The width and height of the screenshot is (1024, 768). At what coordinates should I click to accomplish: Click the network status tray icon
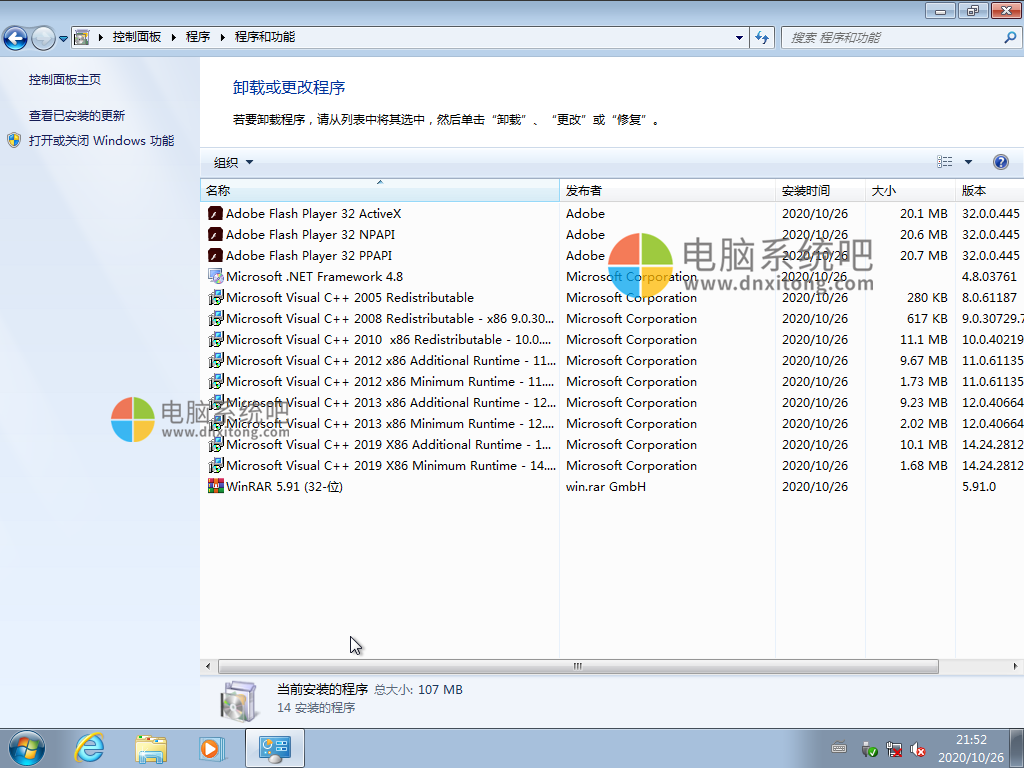[x=894, y=748]
